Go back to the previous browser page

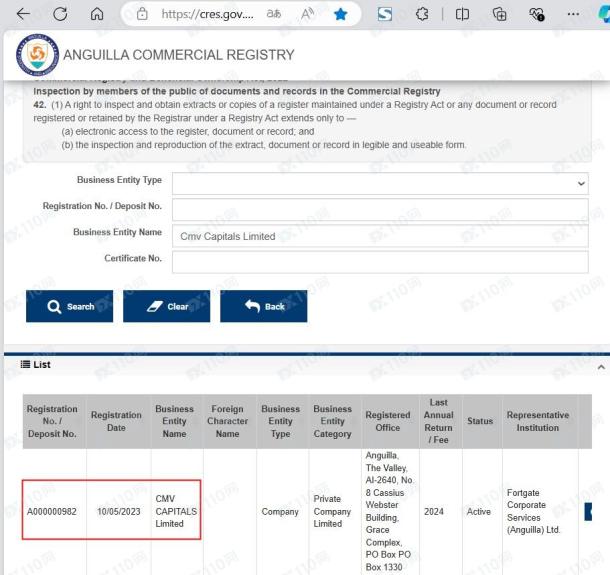pos(23,14)
